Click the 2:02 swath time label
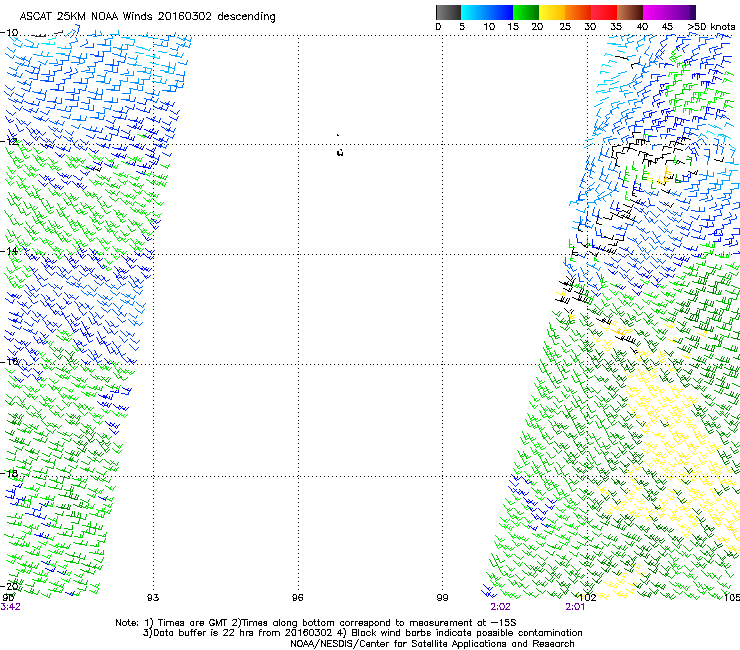Image resolution: width=740 pixels, height=650 pixels. point(500,607)
